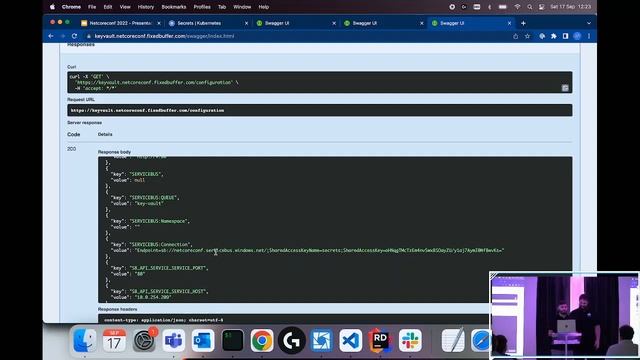The height and width of the screenshot is (360, 640).
Task: Open Microsoft Teams from the Dock
Action: coord(173,340)
